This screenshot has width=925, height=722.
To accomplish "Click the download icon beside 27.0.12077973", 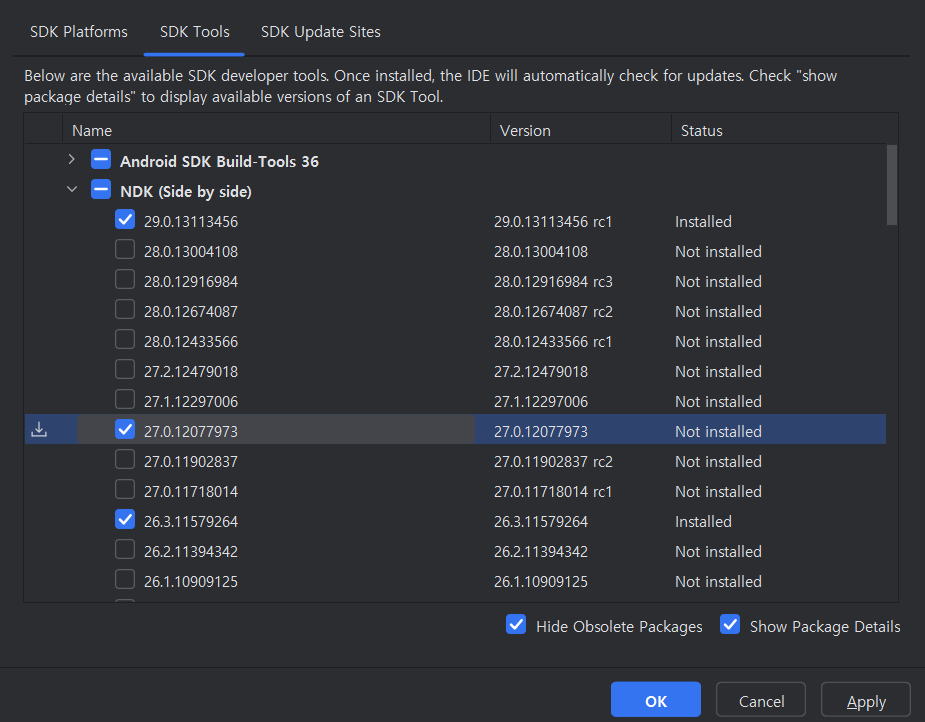I will 39,430.
